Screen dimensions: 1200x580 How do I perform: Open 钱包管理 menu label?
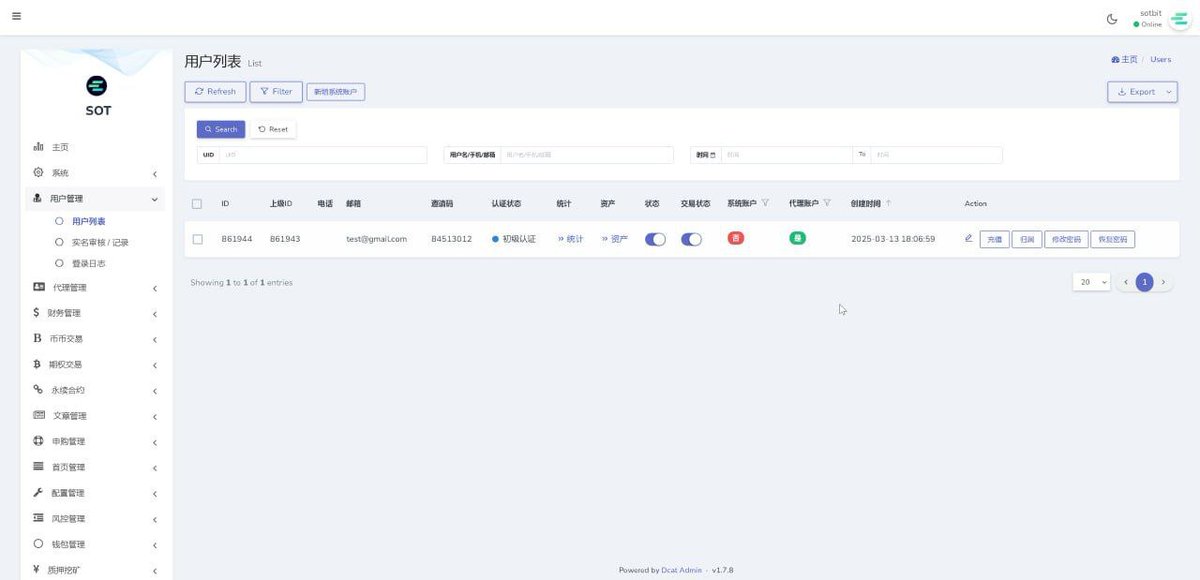[69, 545]
